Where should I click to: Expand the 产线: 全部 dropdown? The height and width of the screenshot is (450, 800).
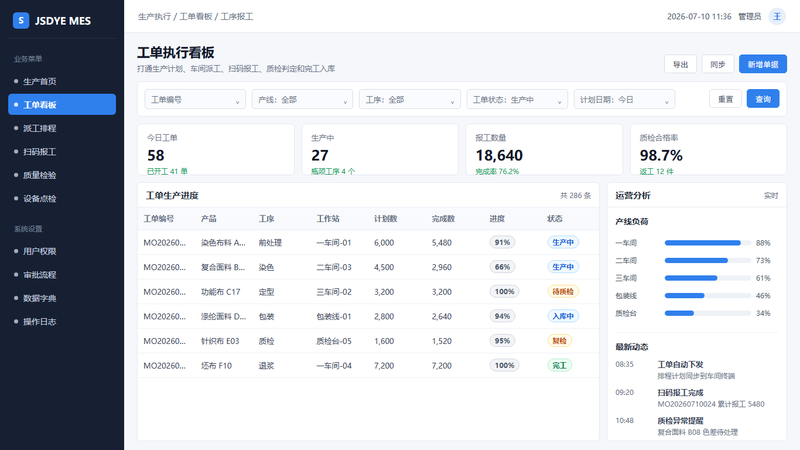coord(303,99)
